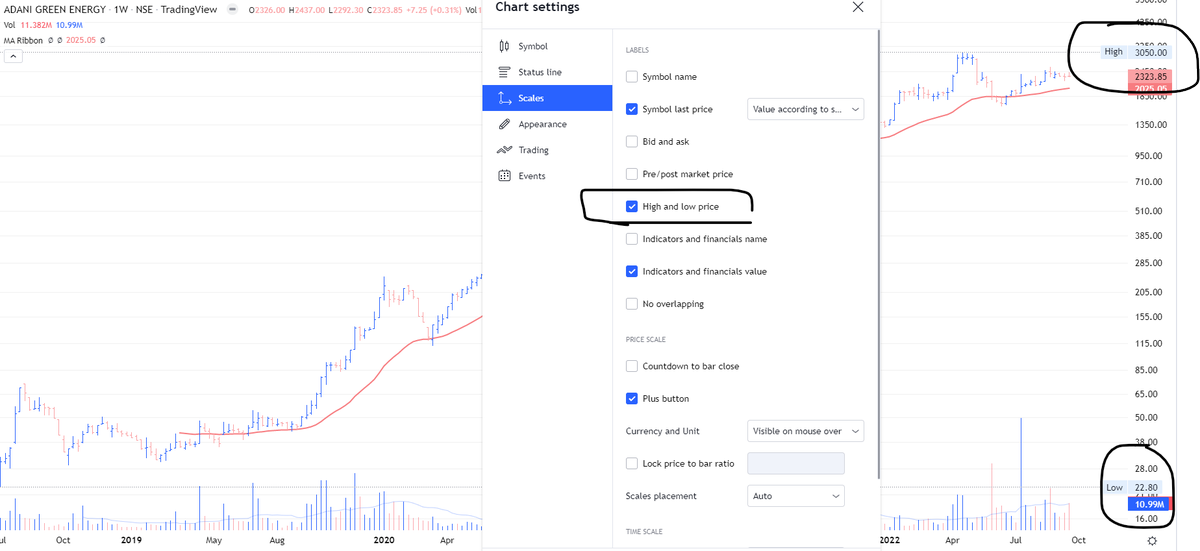Click the 2323.85 last price label
This screenshot has width=1200, height=551.
click(1151, 76)
